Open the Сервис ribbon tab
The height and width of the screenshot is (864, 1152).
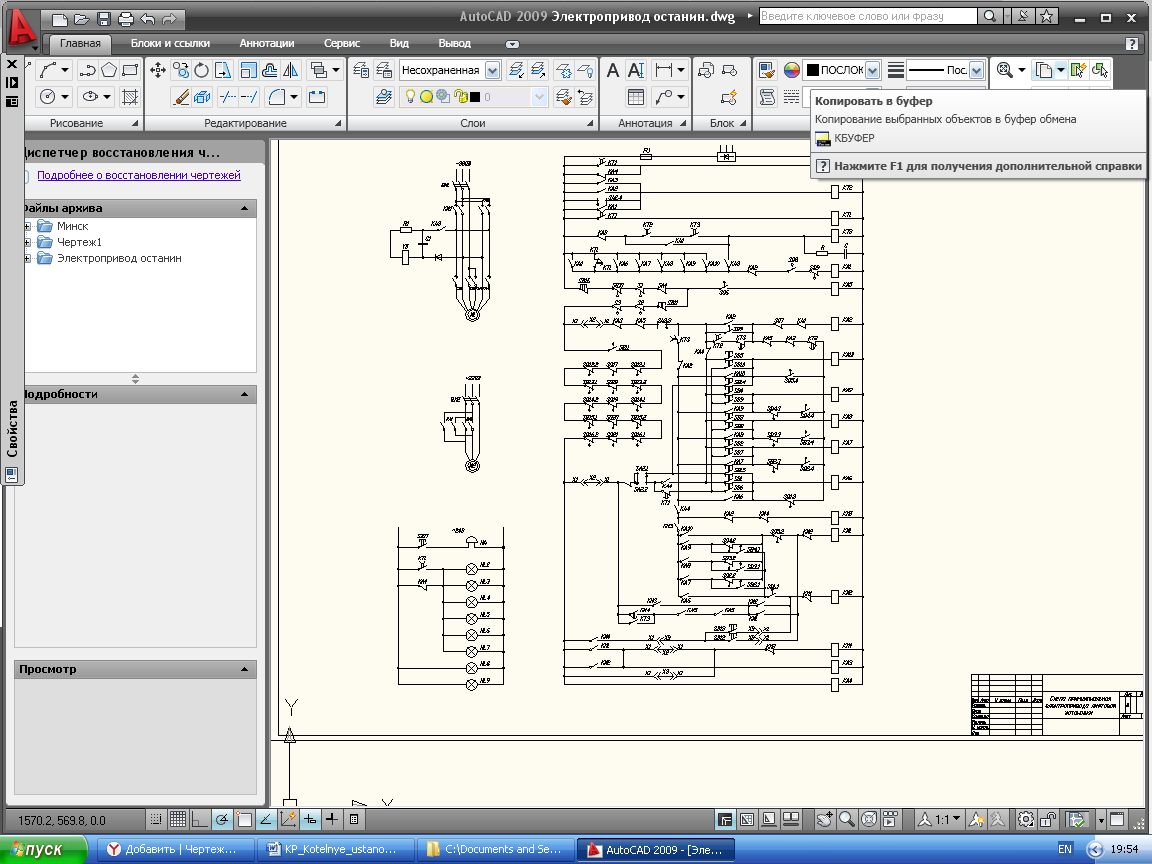click(x=342, y=43)
